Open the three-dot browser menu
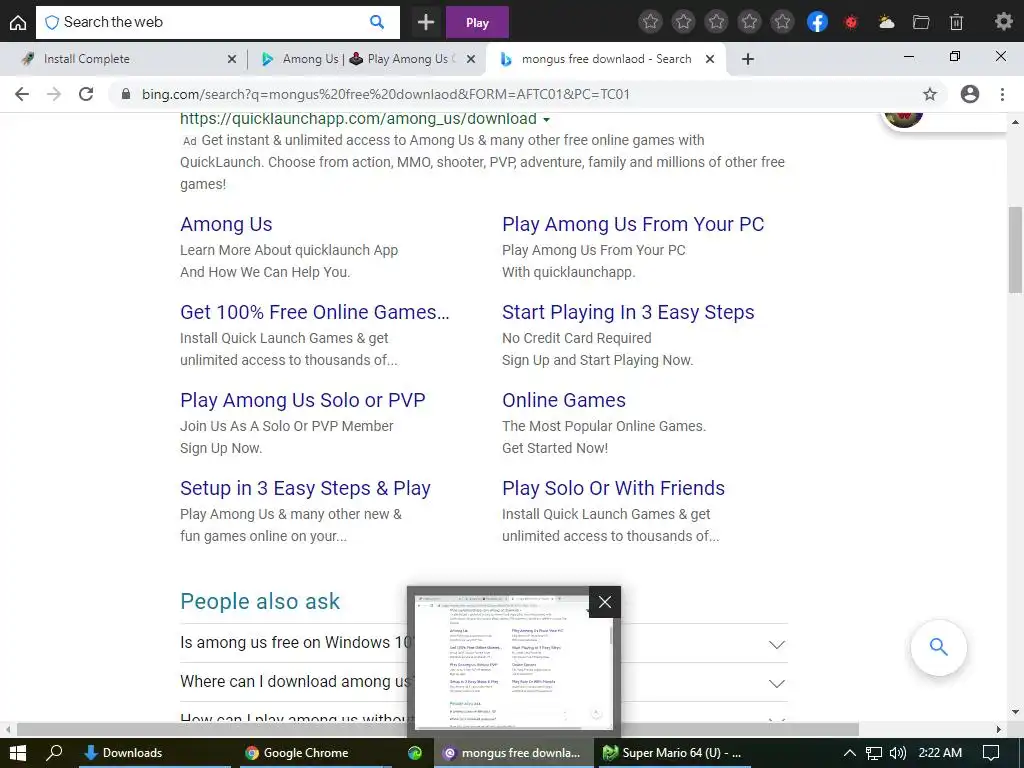The width and height of the screenshot is (1024, 768). coord(1002,94)
